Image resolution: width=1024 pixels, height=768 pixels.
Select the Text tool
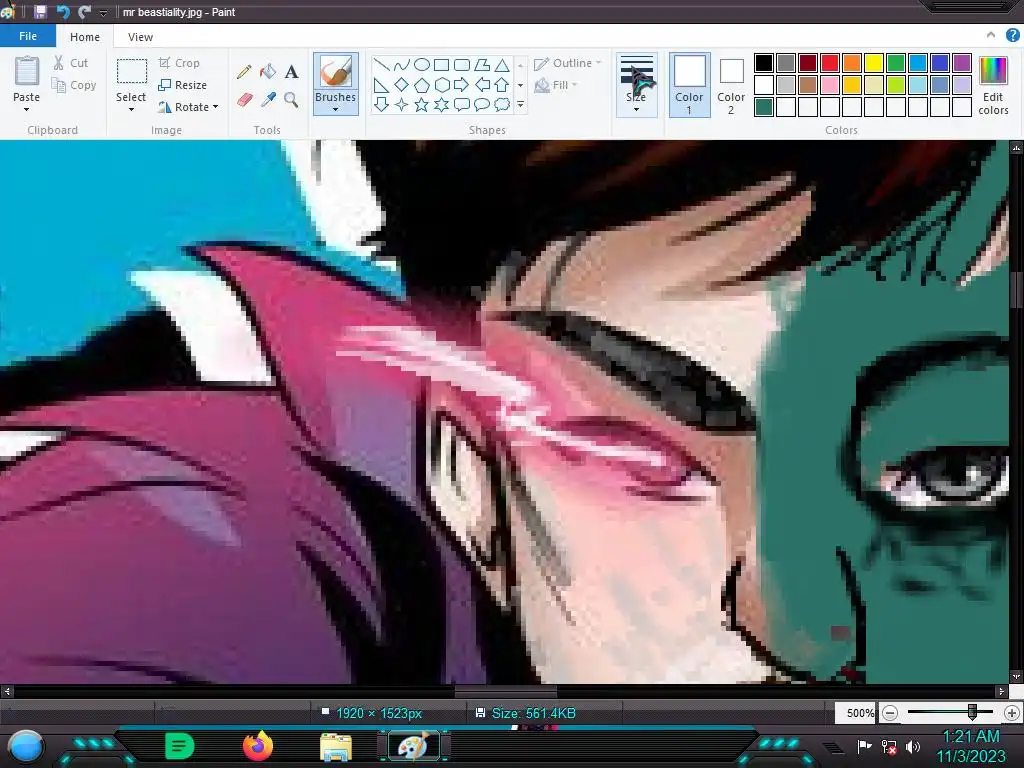(x=291, y=71)
